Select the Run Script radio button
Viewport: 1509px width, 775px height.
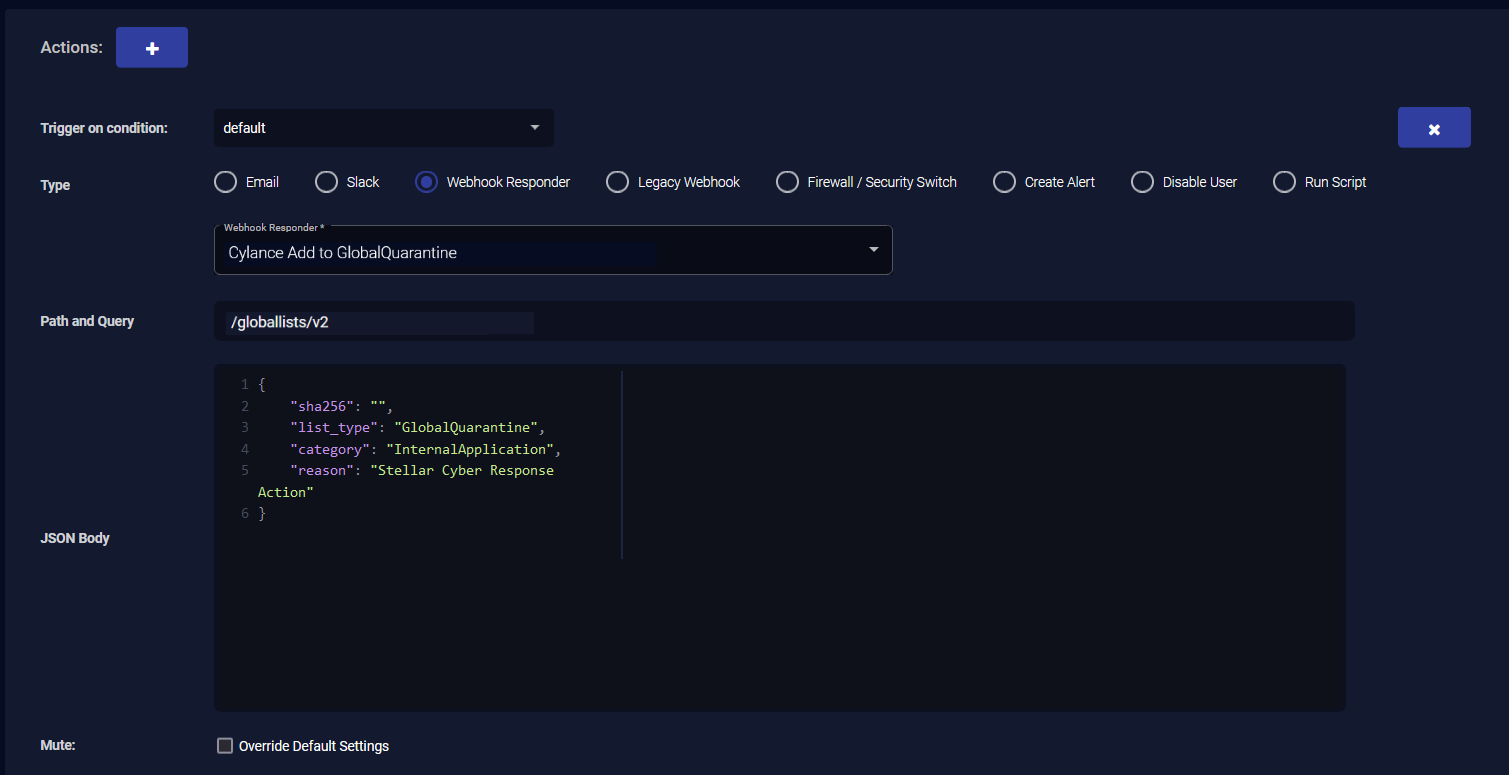tap(1284, 182)
